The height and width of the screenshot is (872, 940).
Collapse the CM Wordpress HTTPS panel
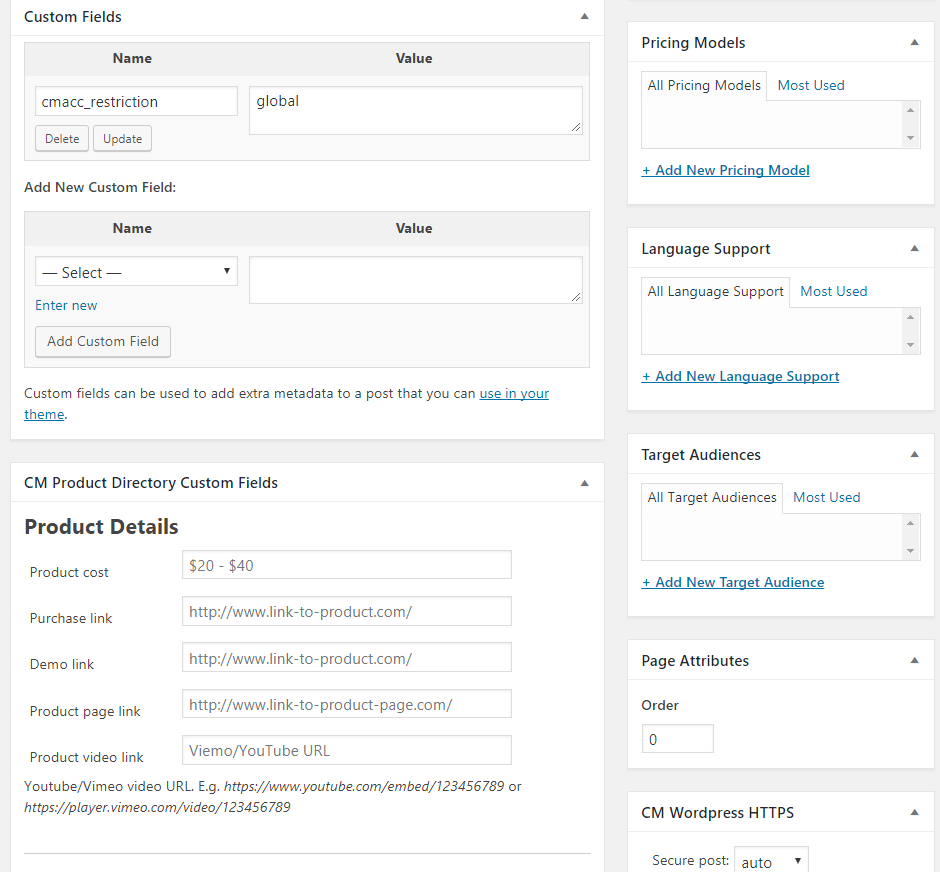[914, 813]
